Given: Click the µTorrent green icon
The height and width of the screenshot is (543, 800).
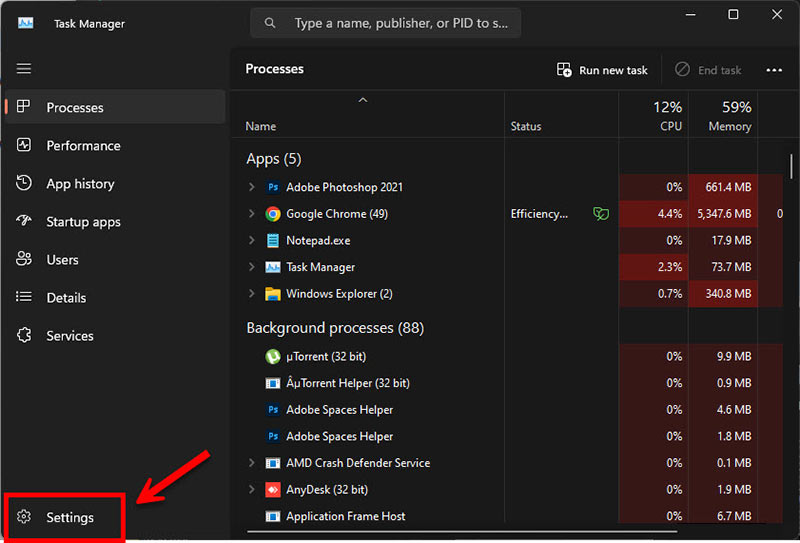Looking at the screenshot, I should 273,356.
